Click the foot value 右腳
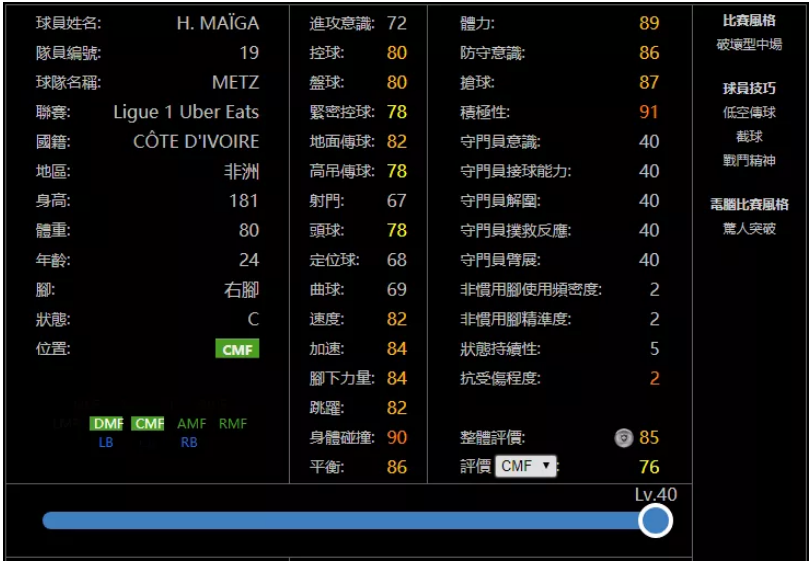This screenshot has height=563, width=810. coord(242,290)
